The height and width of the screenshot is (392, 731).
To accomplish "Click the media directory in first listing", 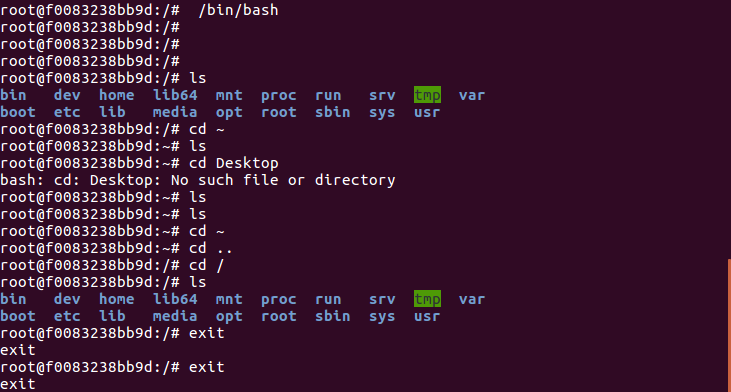I will pyautogui.click(x=175, y=112).
